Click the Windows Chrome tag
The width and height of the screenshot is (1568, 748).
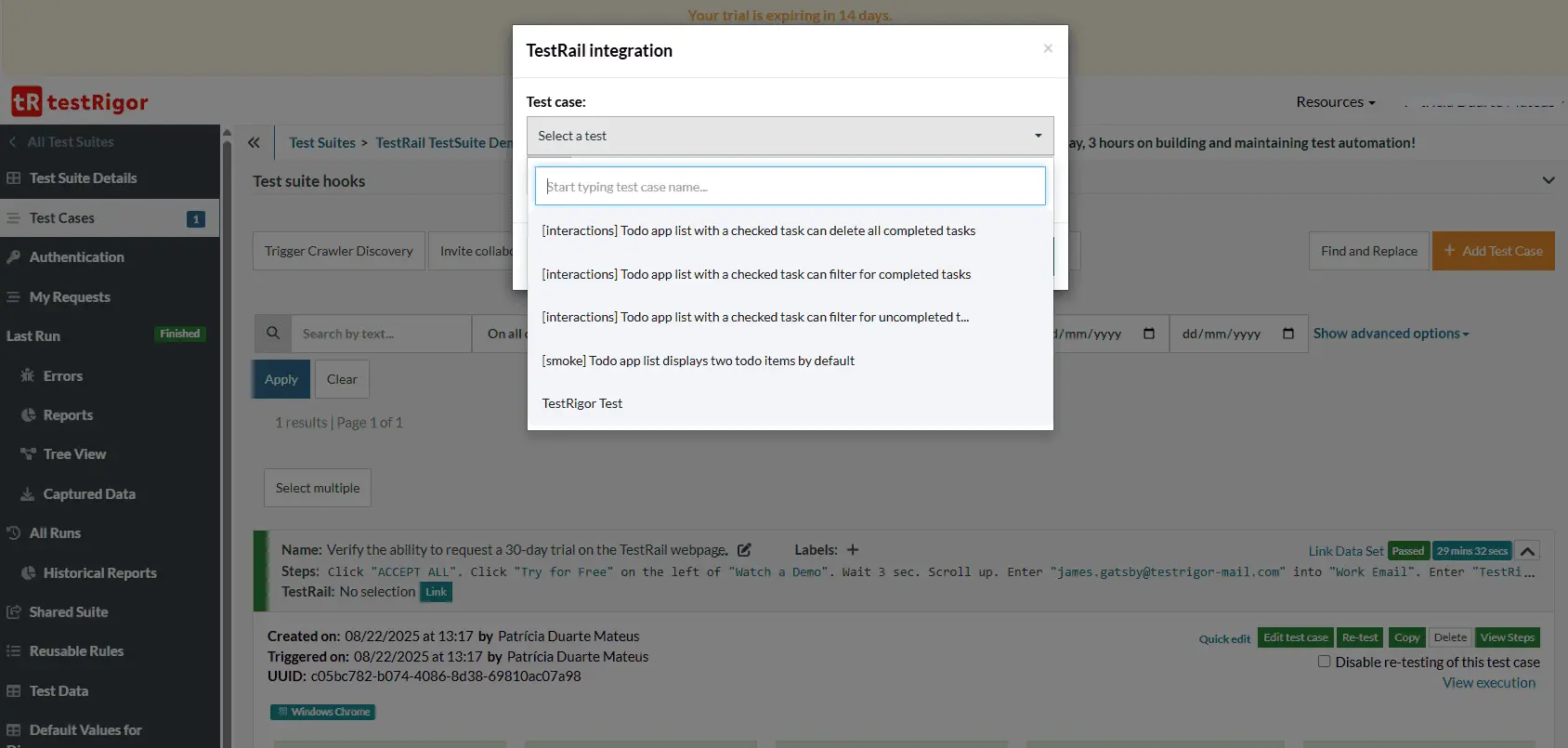tap(323, 712)
